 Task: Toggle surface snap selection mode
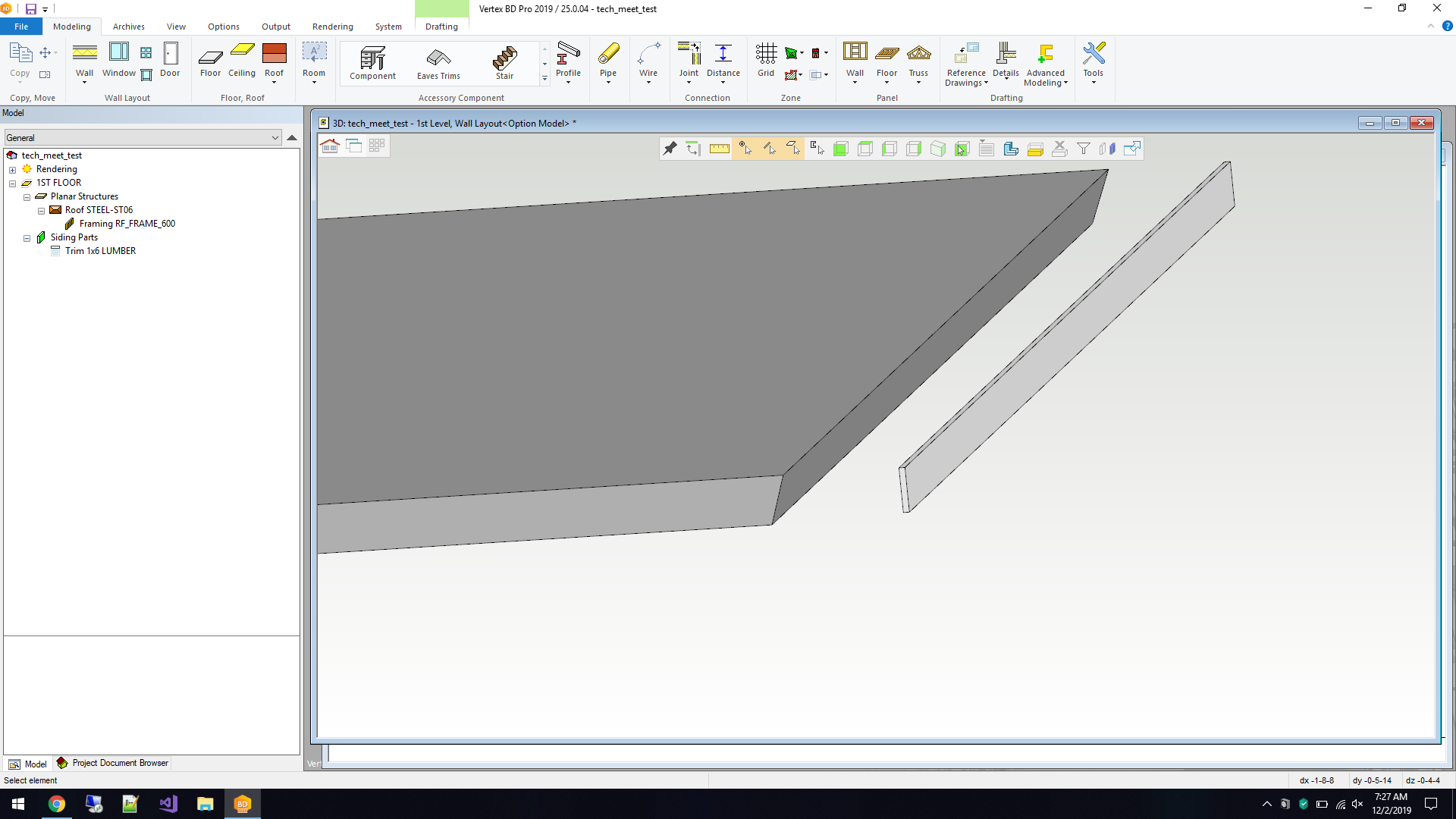[x=793, y=149]
